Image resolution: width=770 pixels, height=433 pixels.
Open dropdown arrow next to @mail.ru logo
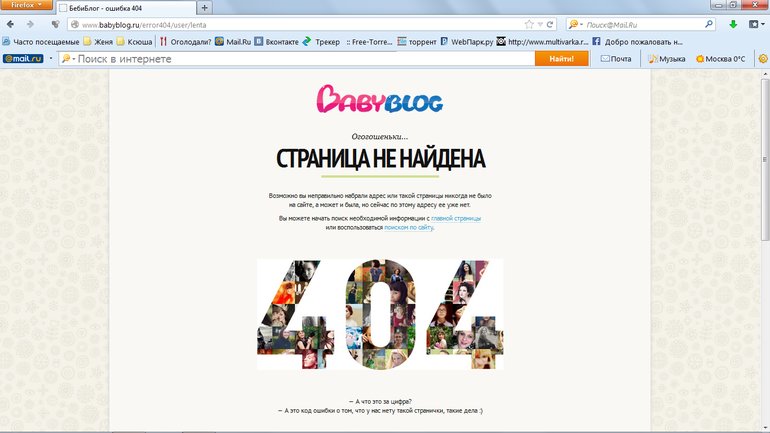pyautogui.click(x=51, y=58)
